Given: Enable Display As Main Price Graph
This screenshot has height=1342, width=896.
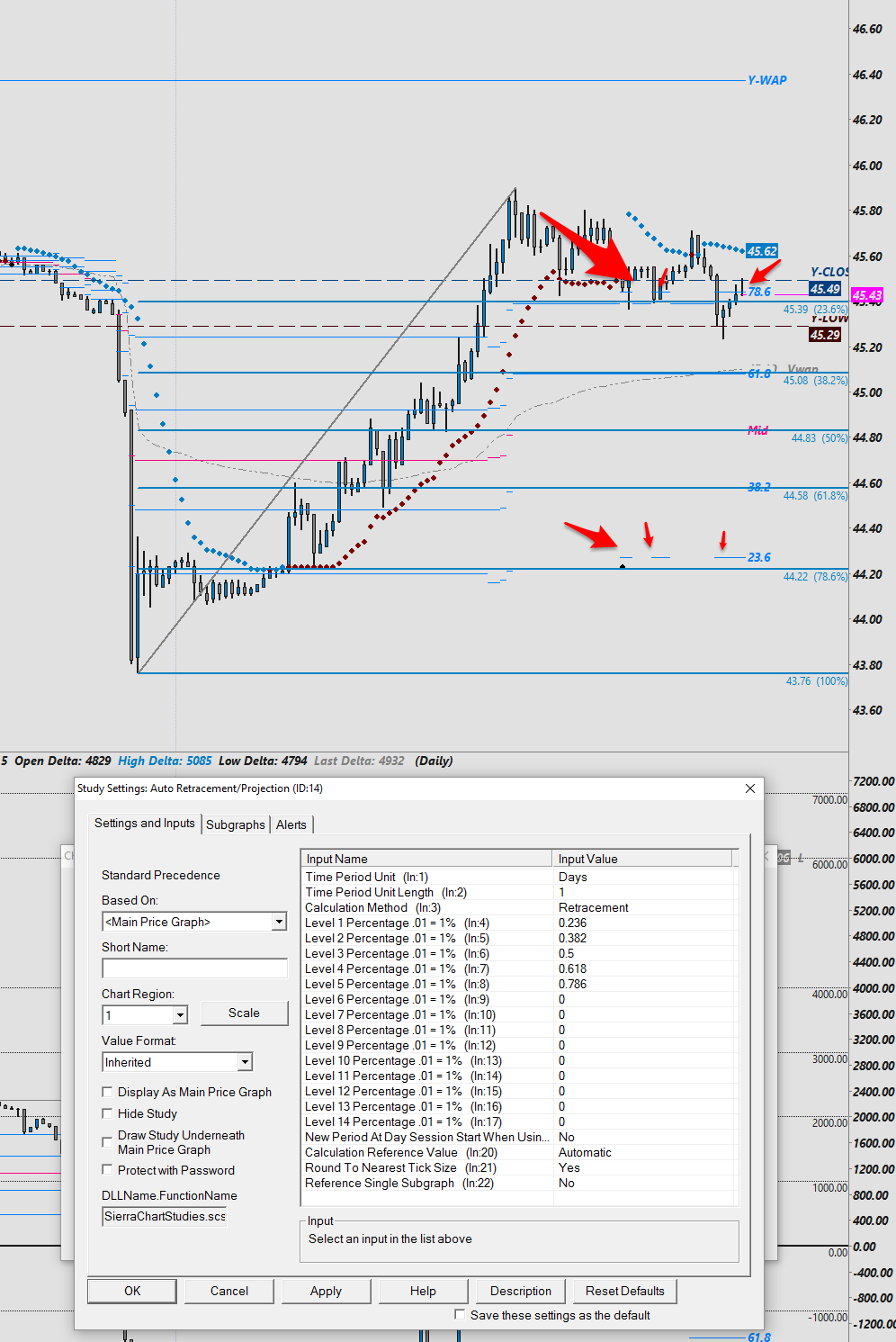Looking at the screenshot, I should tap(108, 1092).
